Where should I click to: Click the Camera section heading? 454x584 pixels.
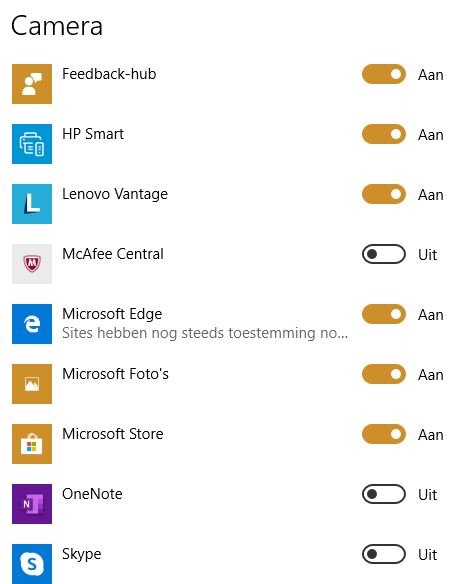point(57,26)
